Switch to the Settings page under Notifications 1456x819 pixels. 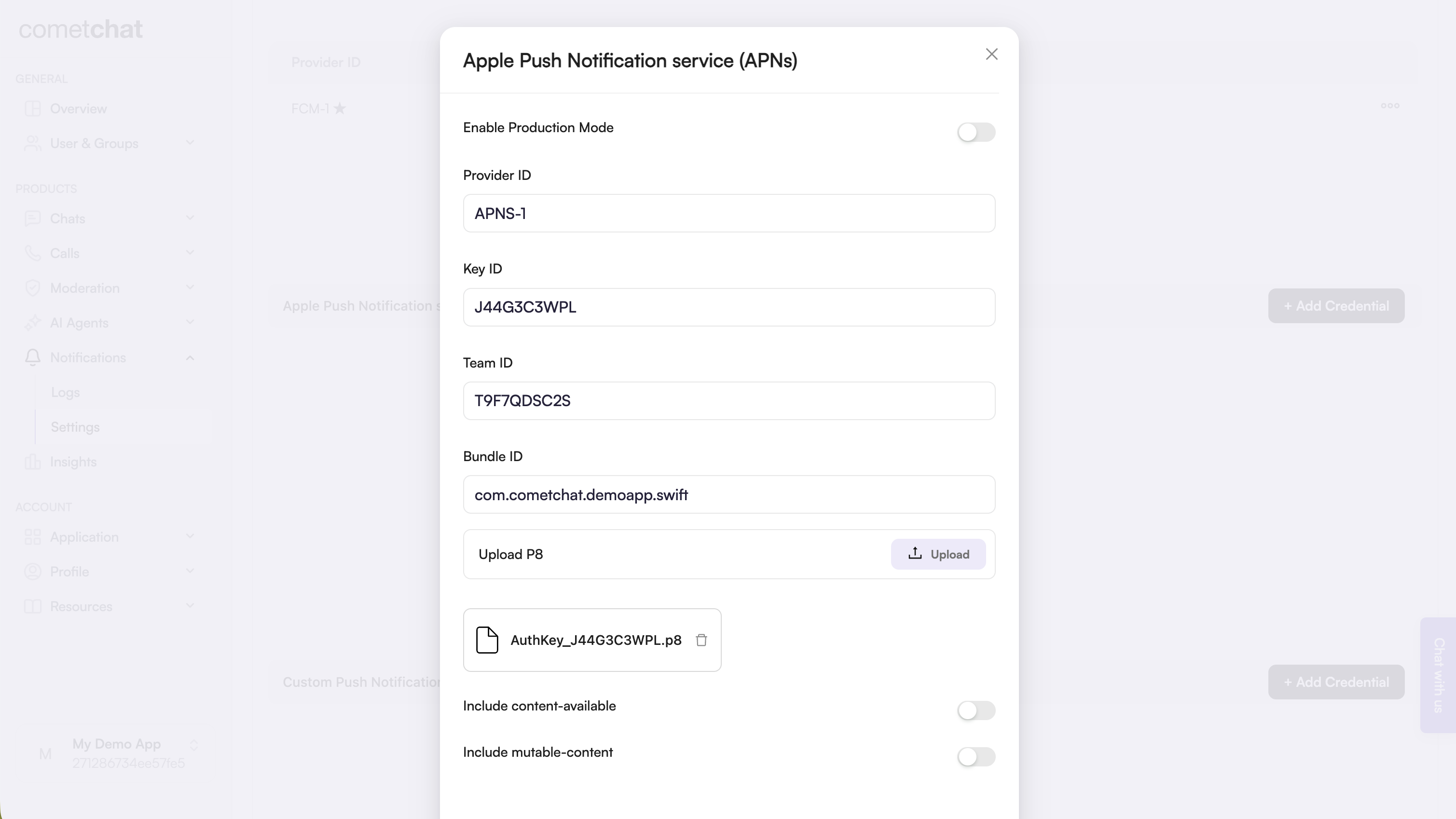click(x=75, y=427)
